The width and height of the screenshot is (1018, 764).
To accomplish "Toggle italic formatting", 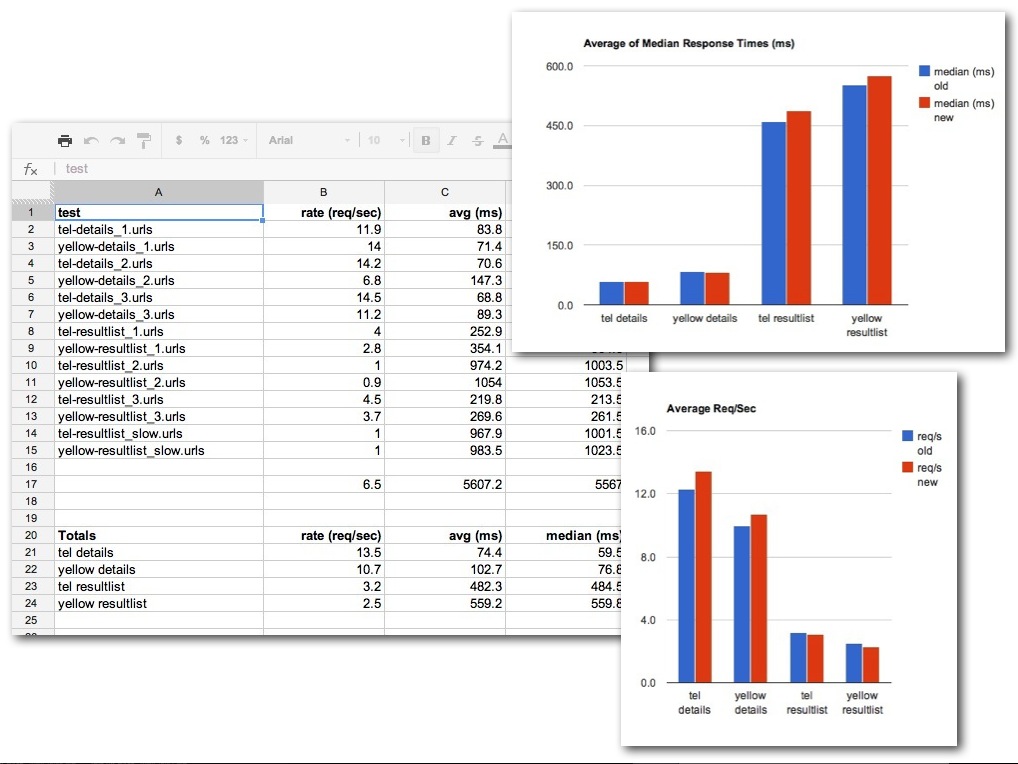I will pyautogui.click(x=452, y=140).
